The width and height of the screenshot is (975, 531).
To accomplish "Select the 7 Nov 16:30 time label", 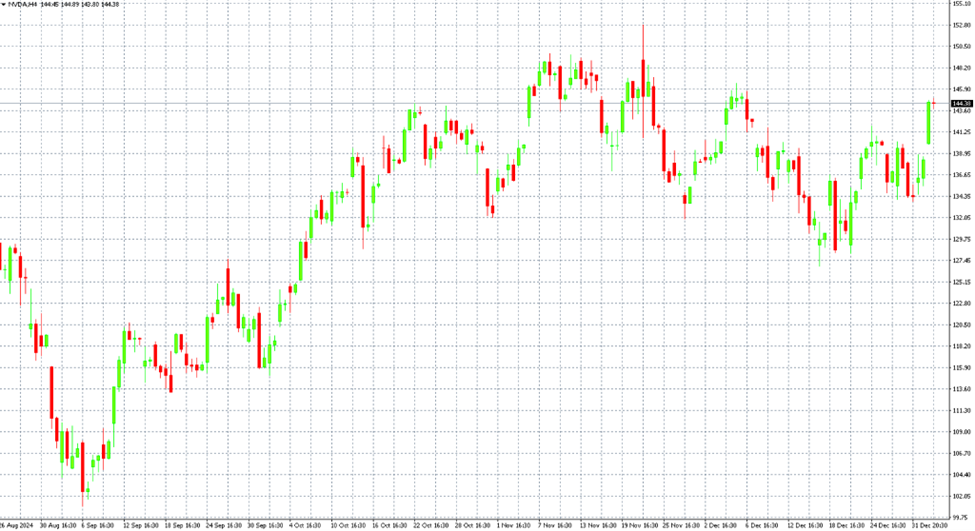I will coord(555,525).
